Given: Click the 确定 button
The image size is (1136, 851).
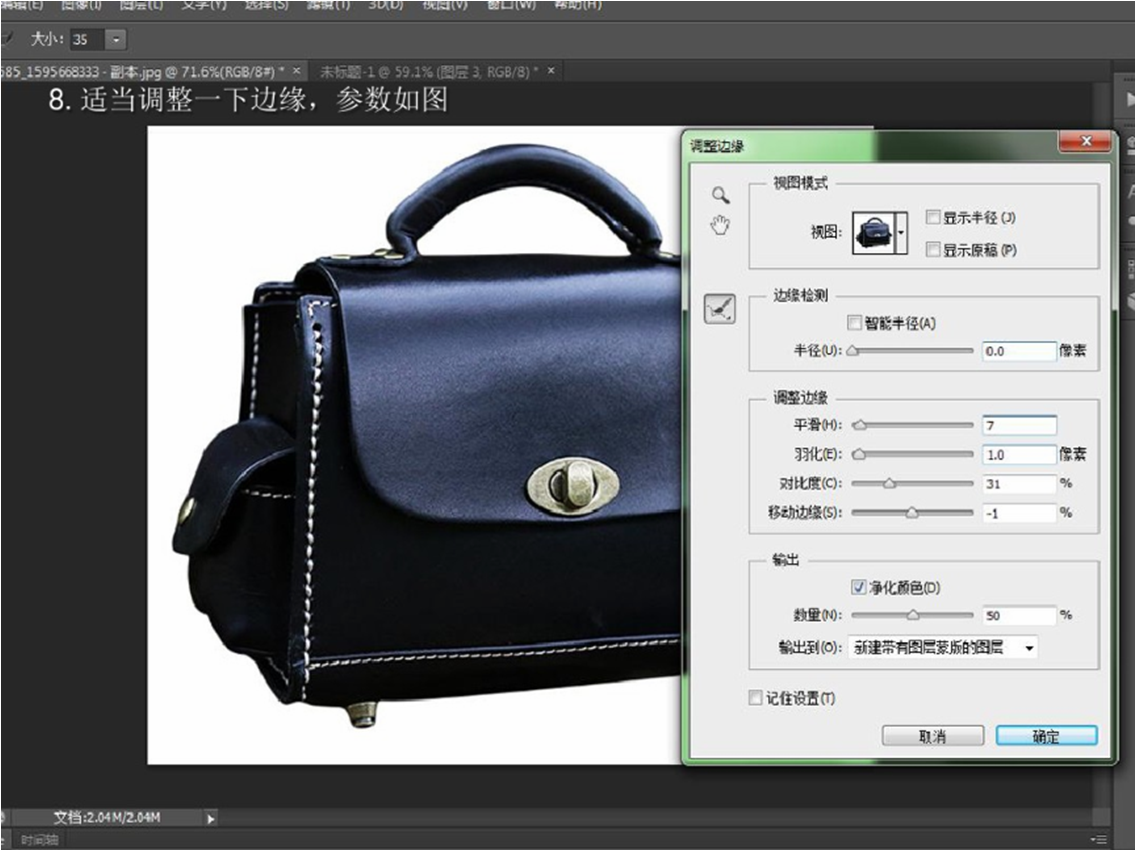Looking at the screenshot, I should tap(1046, 736).
